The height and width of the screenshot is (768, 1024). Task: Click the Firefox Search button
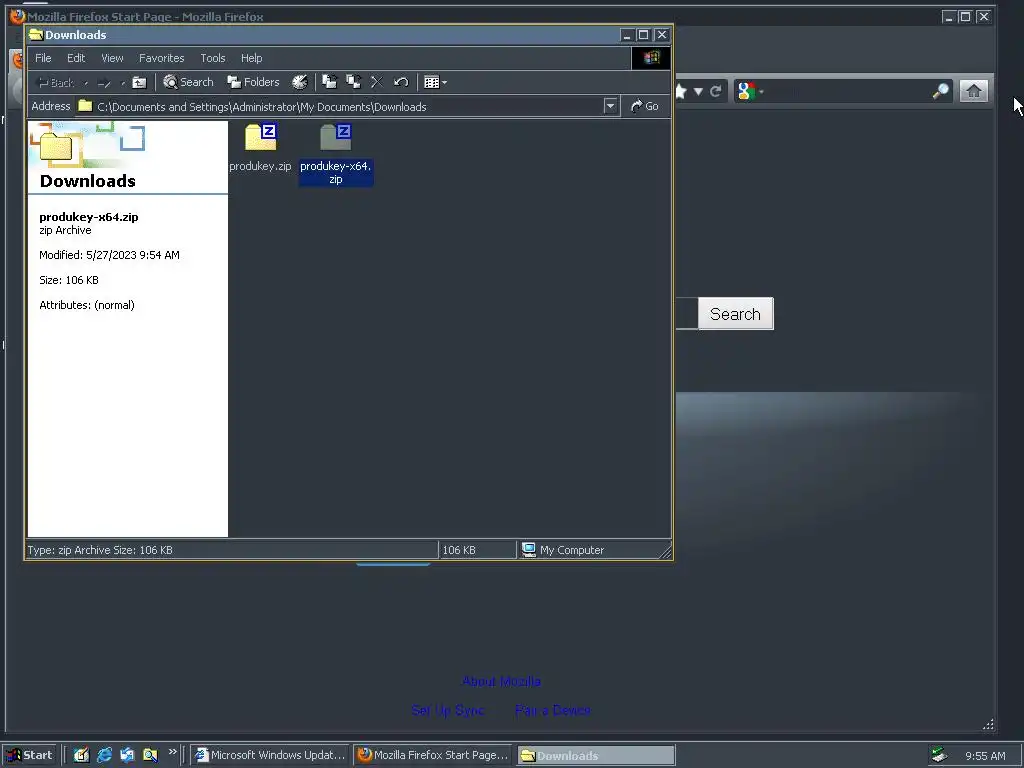(x=735, y=314)
